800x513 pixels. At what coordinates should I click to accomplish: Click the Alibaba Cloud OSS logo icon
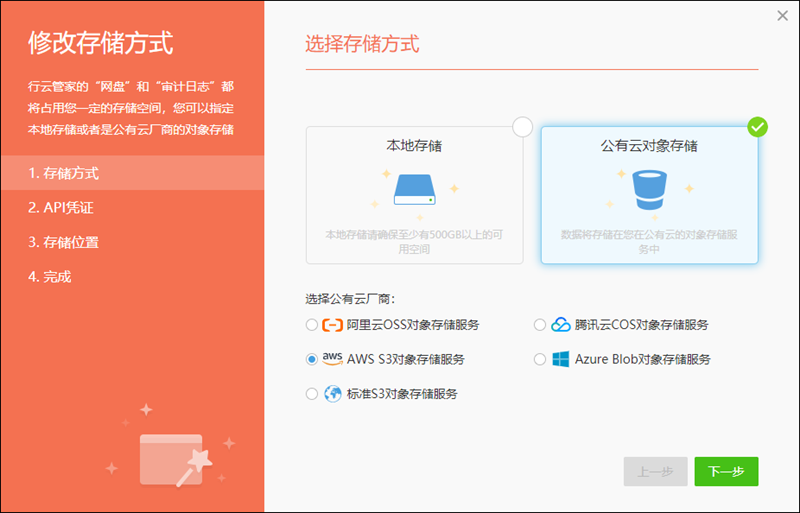tap(332, 325)
